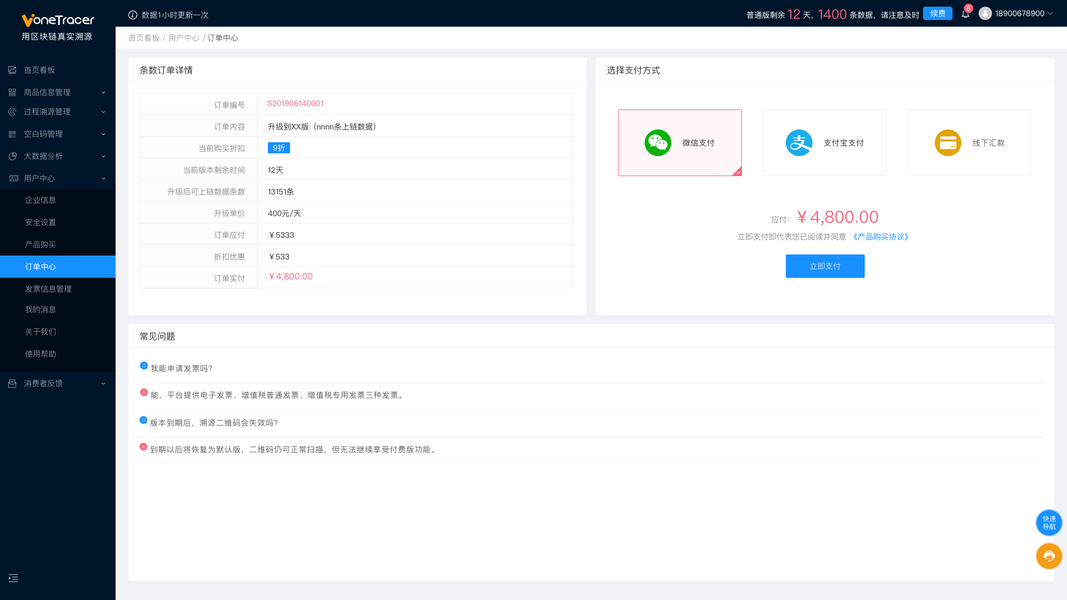Viewport: 1067px width, 600px height.
Task: Expand 消费者反馈 menu chevron
Action: [x=103, y=384]
